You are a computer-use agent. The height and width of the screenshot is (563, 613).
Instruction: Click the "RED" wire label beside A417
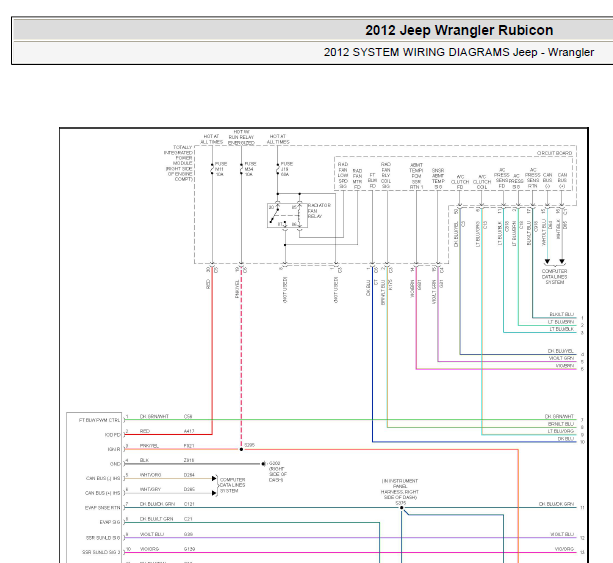(145, 431)
